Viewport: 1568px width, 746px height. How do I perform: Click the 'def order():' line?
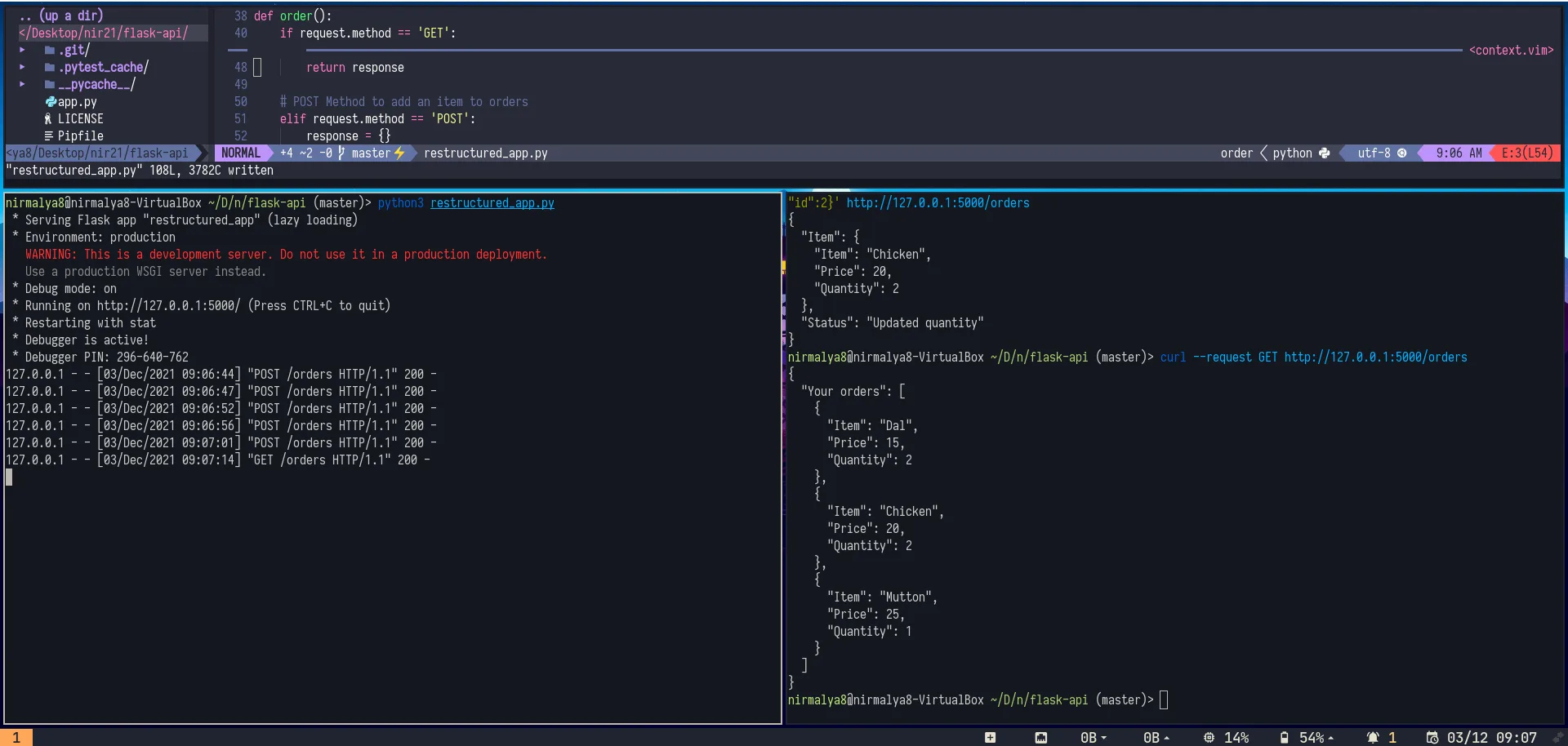[293, 16]
